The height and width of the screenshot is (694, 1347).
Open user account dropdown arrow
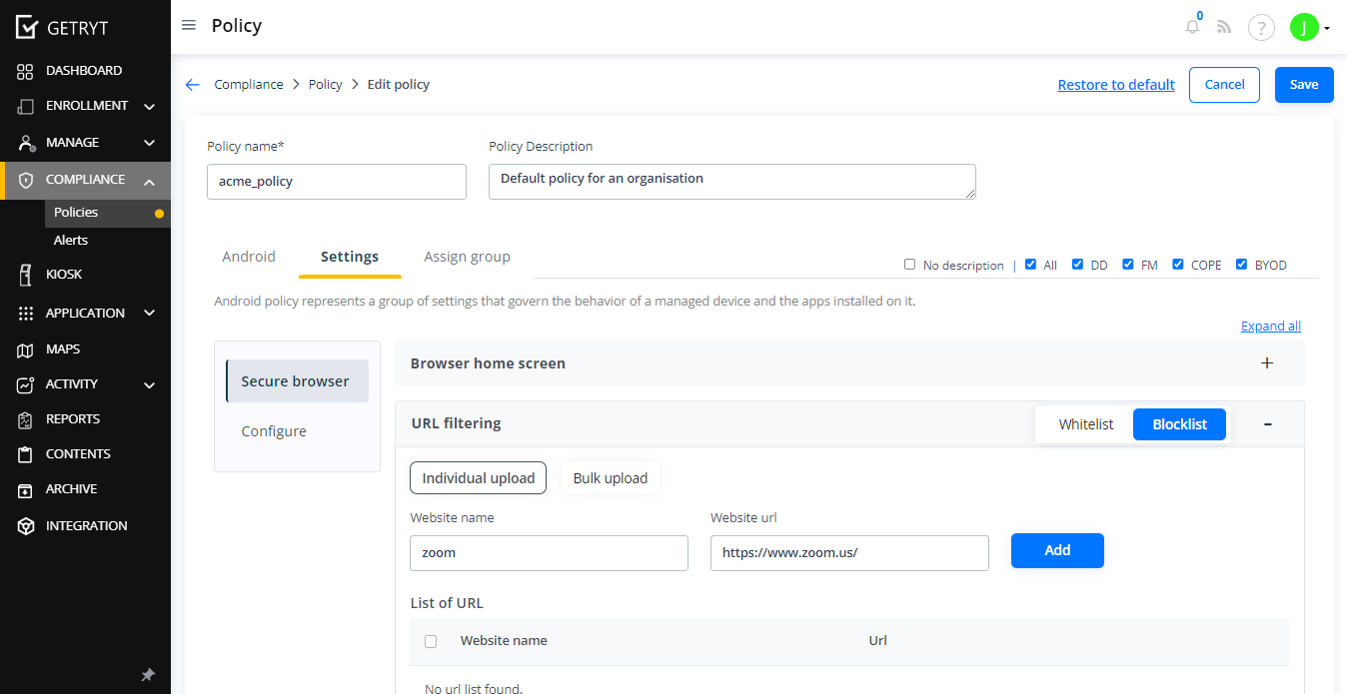(1327, 28)
